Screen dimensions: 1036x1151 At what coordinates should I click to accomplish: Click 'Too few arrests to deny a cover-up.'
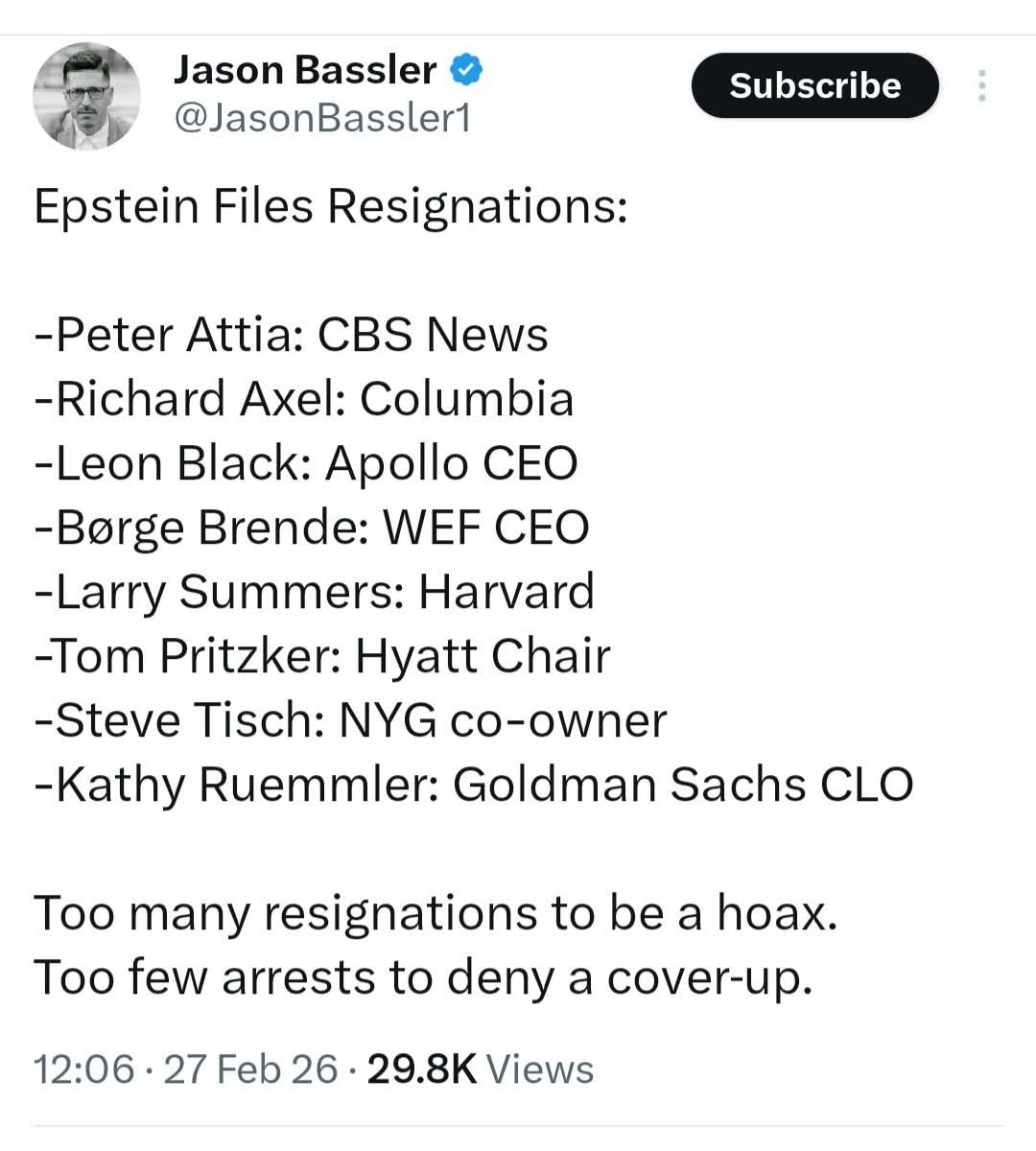click(423, 977)
